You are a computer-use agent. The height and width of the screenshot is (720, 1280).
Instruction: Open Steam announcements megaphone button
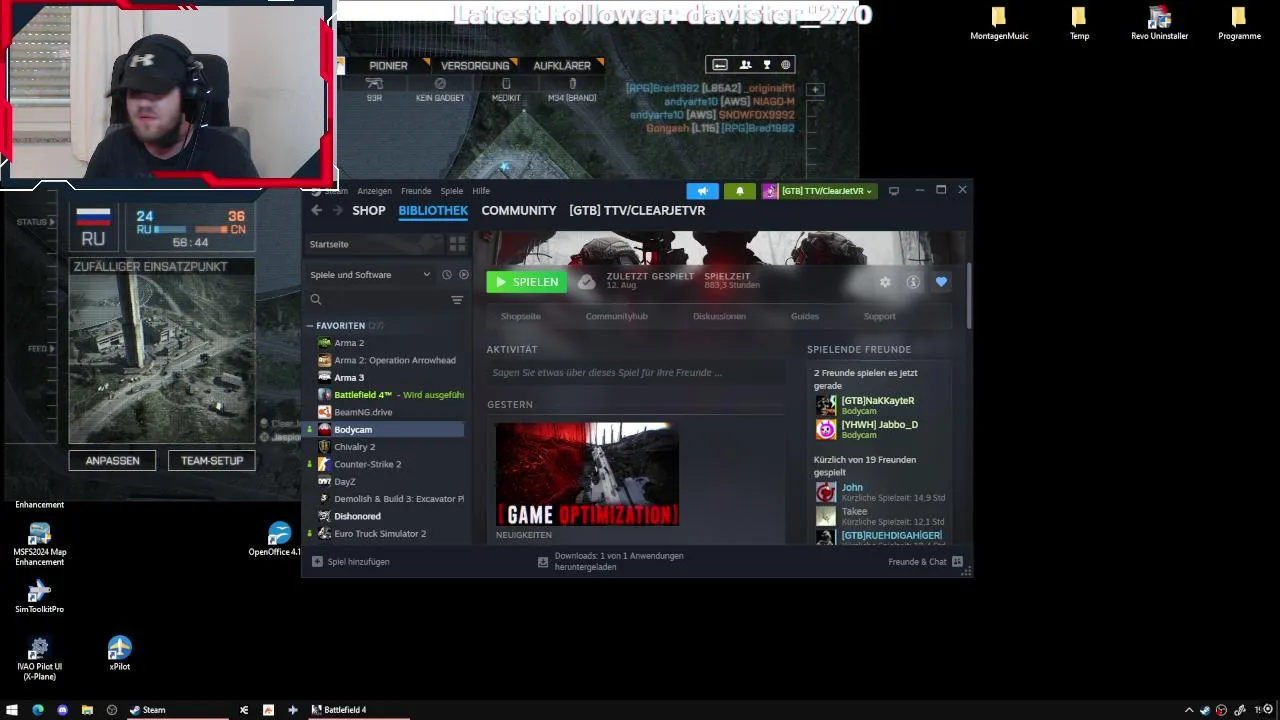click(702, 191)
